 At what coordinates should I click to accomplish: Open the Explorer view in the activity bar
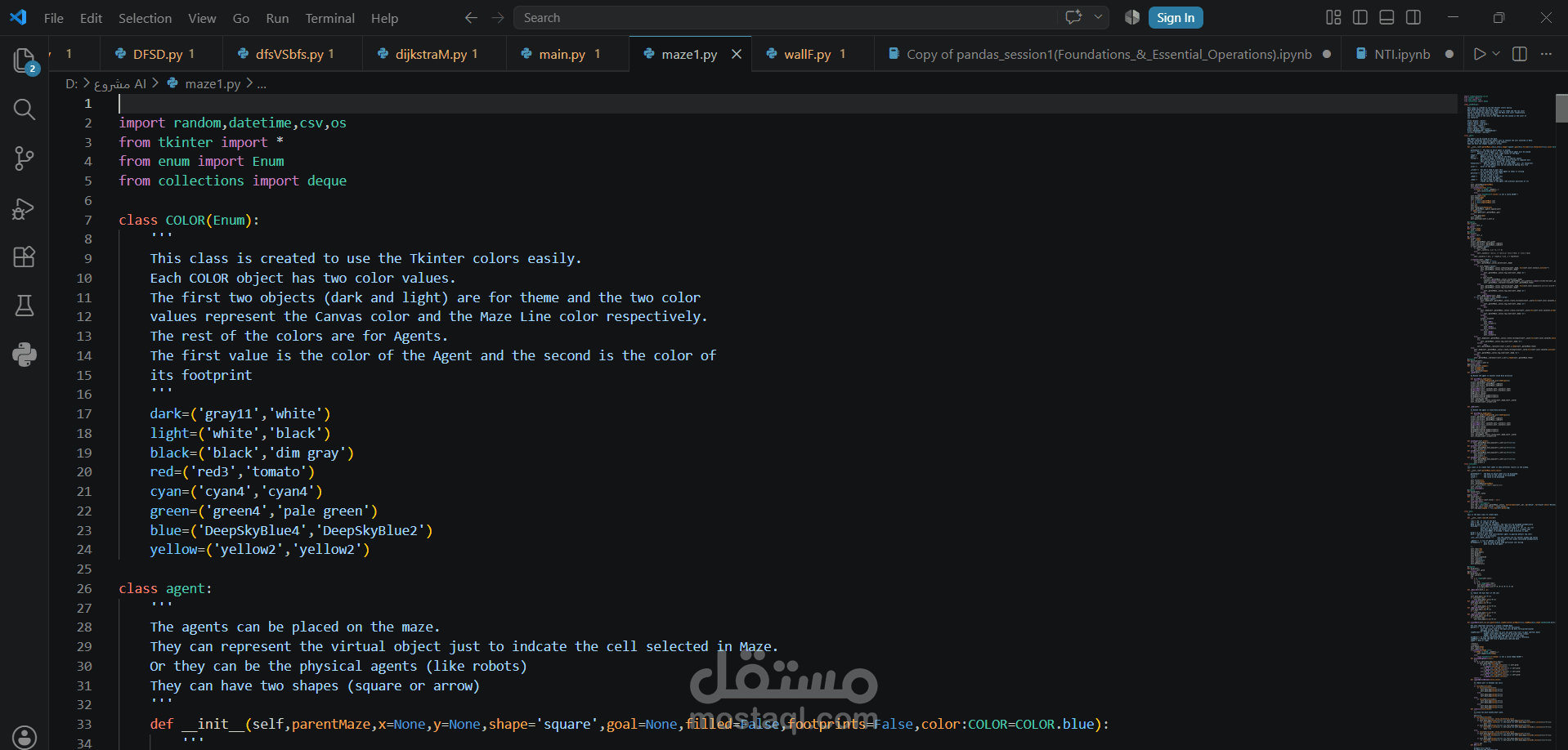pos(25,60)
